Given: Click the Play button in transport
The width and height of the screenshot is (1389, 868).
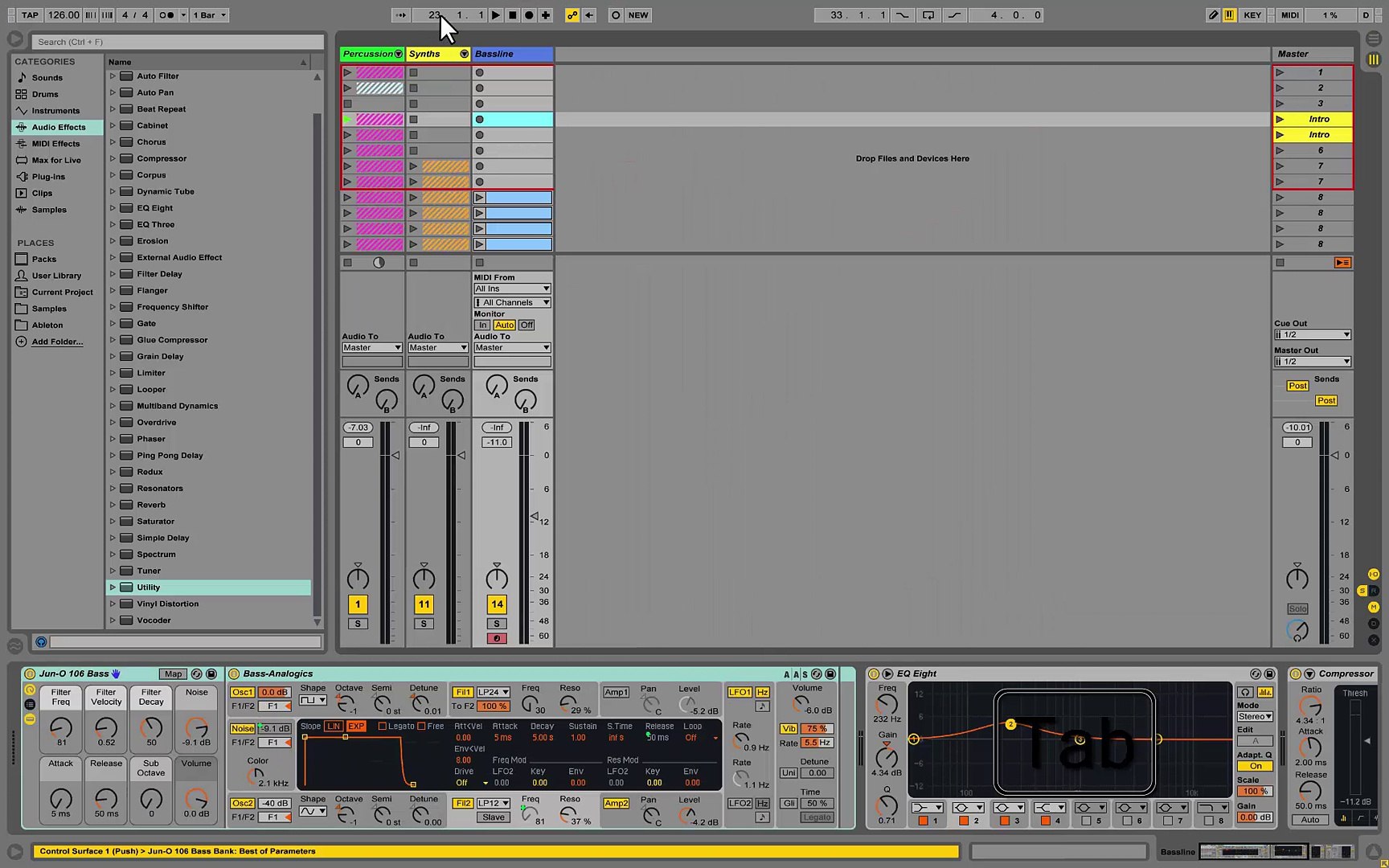Looking at the screenshot, I should click(x=496, y=15).
